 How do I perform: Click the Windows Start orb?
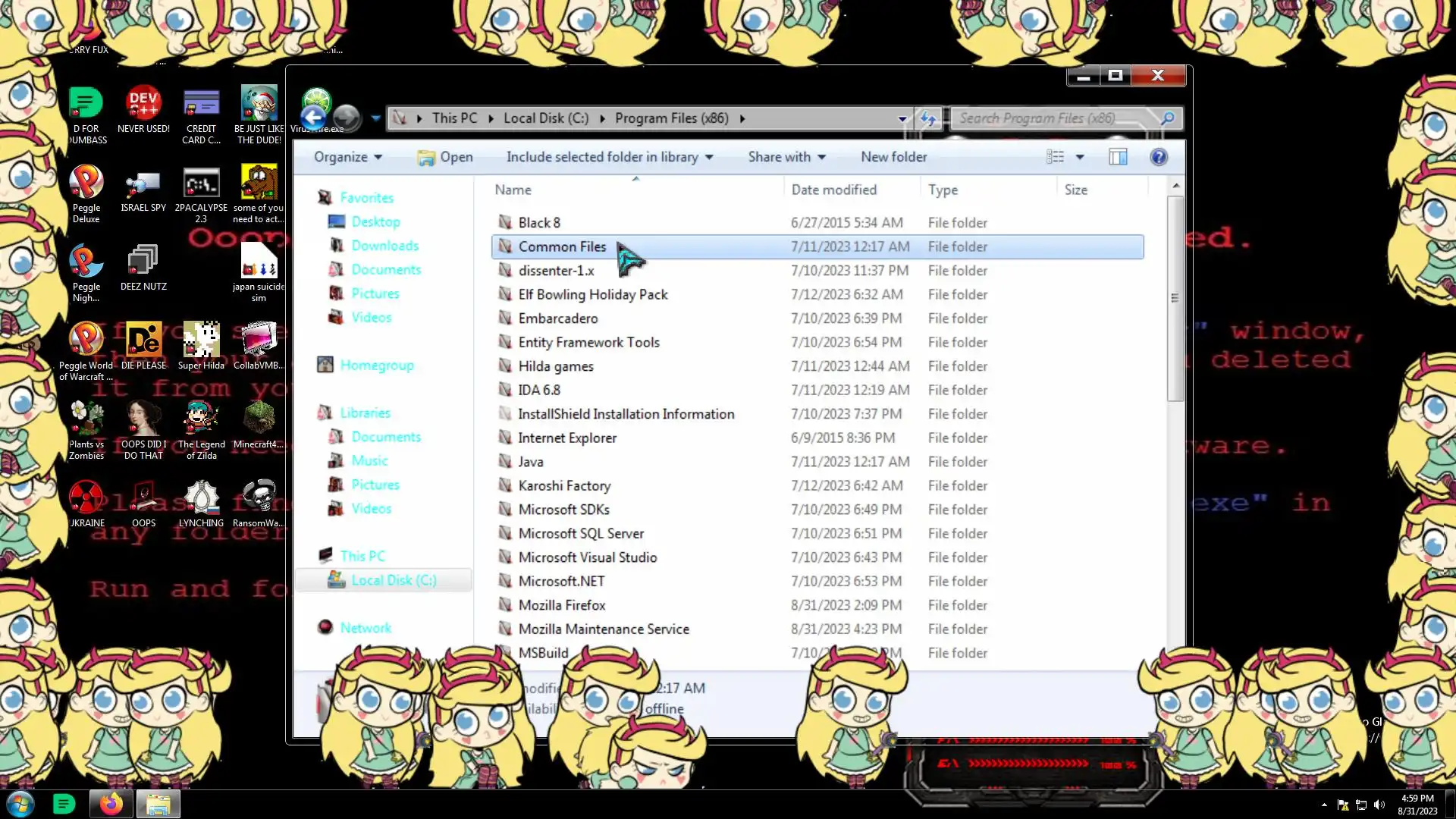point(20,804)
